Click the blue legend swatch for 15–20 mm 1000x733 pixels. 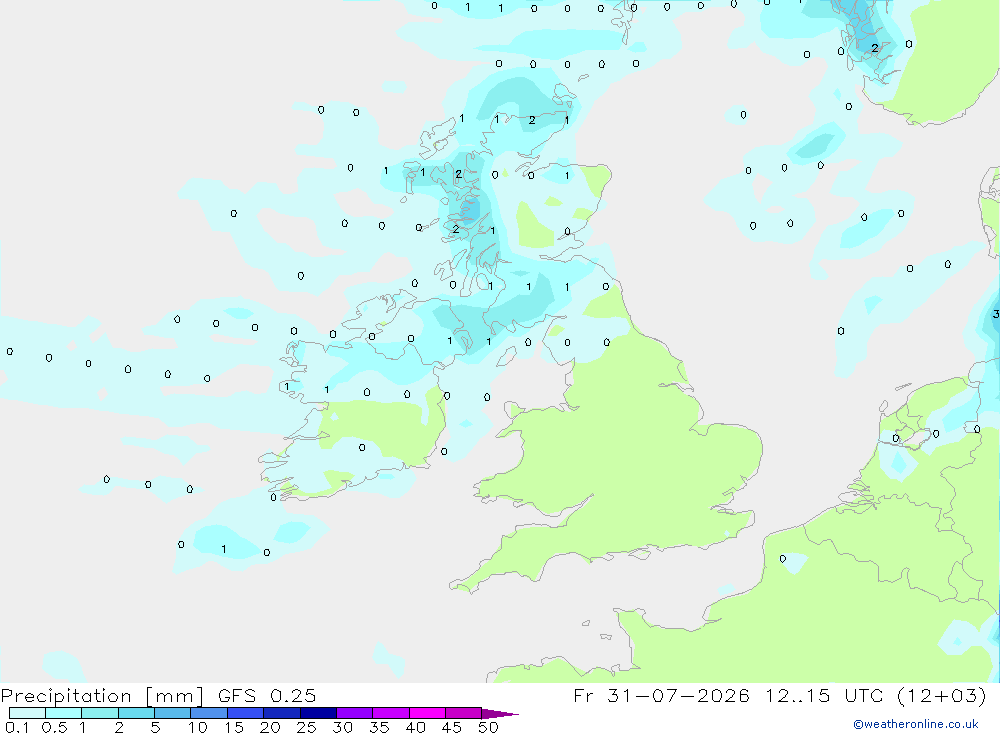click(x=246, y=713)
